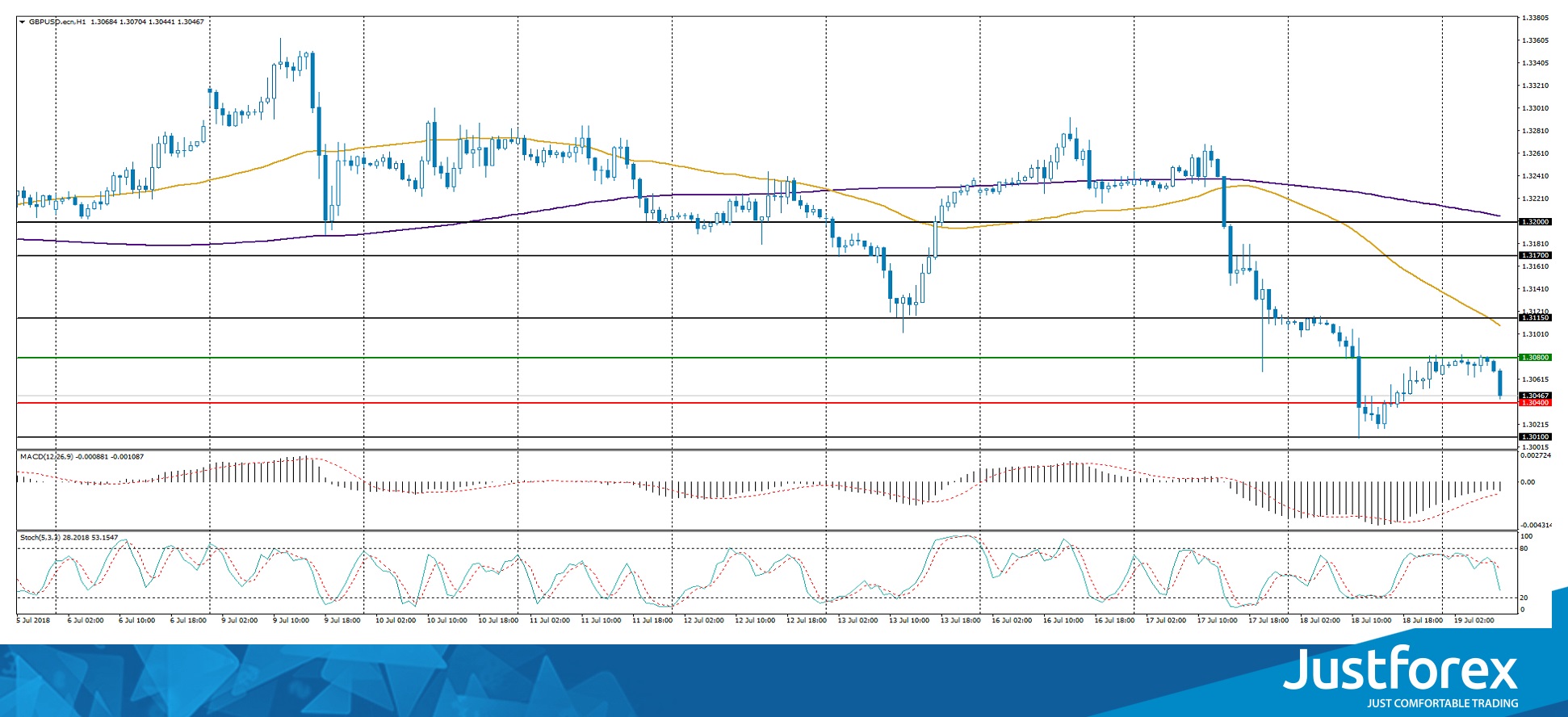Screen dimensions: 1568x717
Task: Click the 9 Jul 18:00 time label
Action: 342,621
